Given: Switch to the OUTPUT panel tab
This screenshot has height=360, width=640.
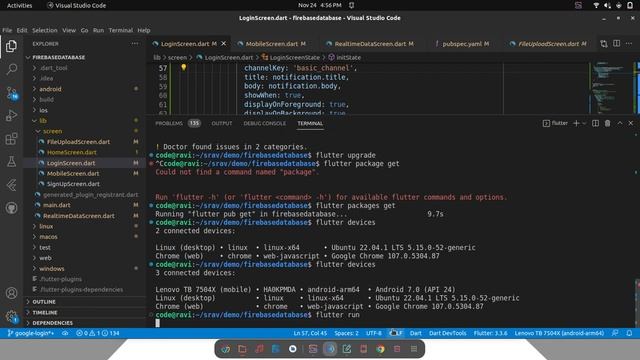Looking at the screenshot, I should [222, 123].
